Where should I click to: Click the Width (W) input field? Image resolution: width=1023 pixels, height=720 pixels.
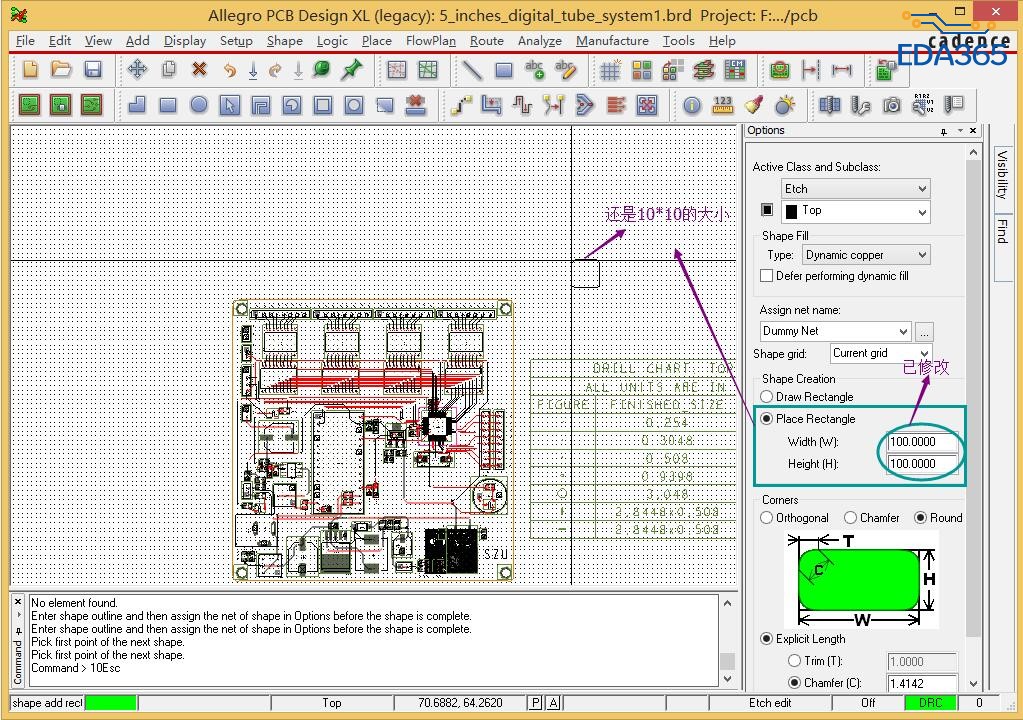[x=922, y=442]
